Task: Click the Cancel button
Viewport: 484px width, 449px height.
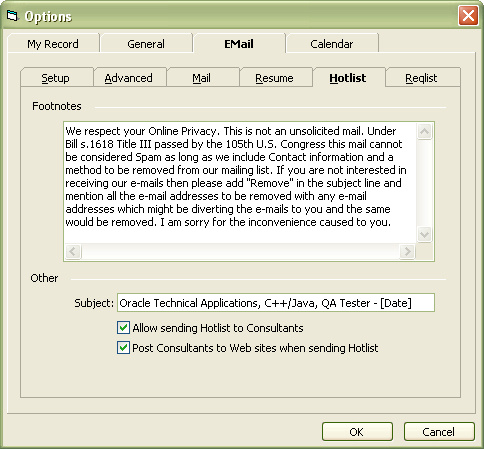Action: tap(439, 432)
